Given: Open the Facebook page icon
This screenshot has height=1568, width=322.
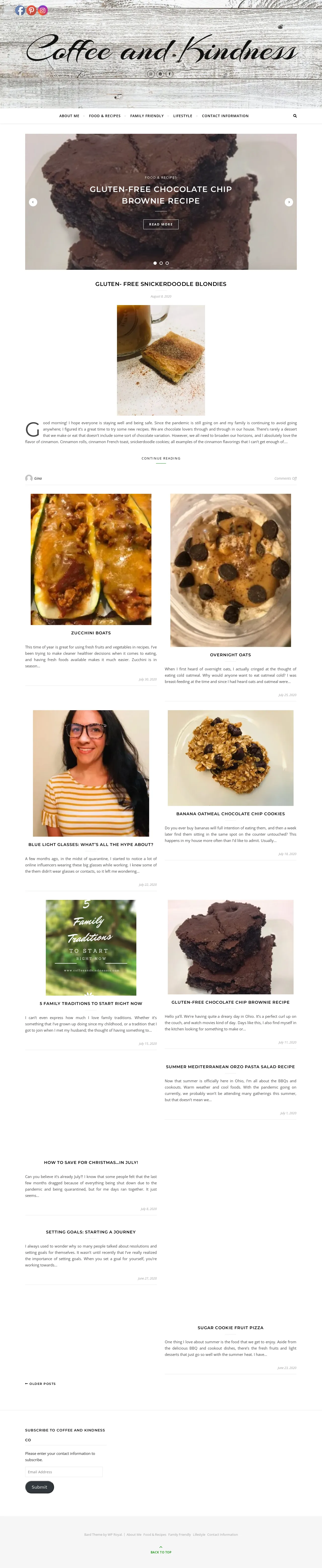Looking at the screenshot, I should coord(20,10).
